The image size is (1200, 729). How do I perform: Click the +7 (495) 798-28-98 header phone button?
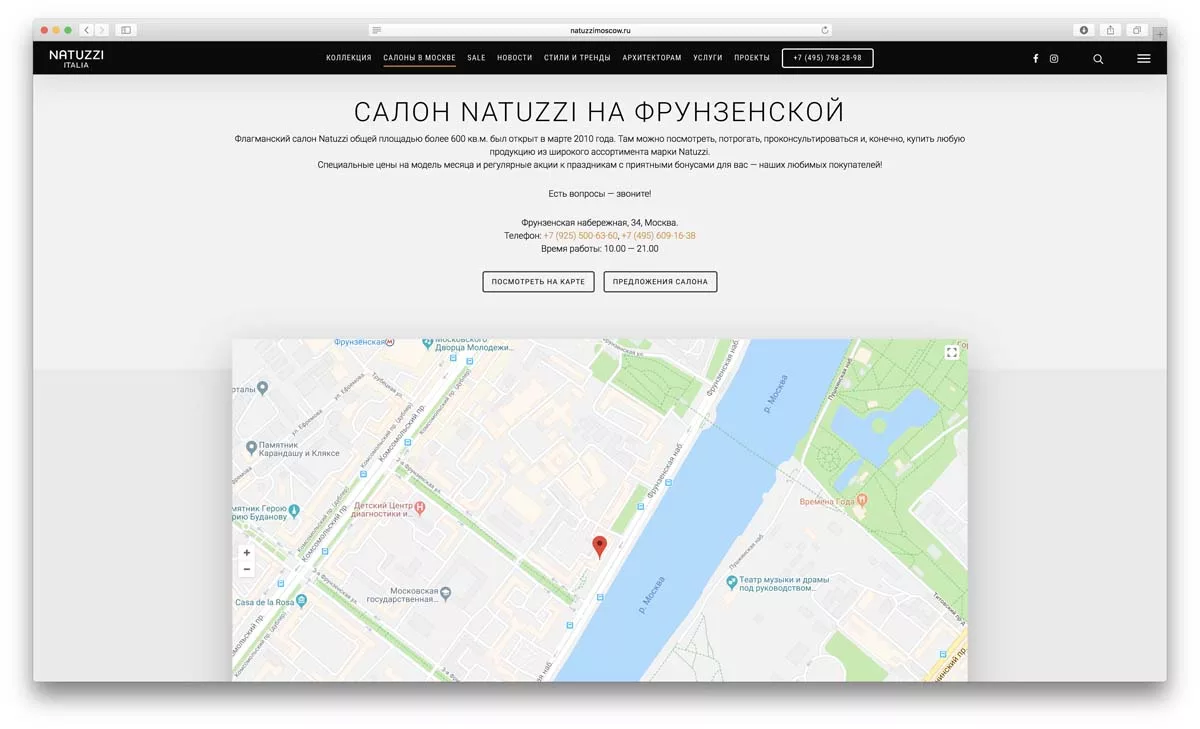827,58
